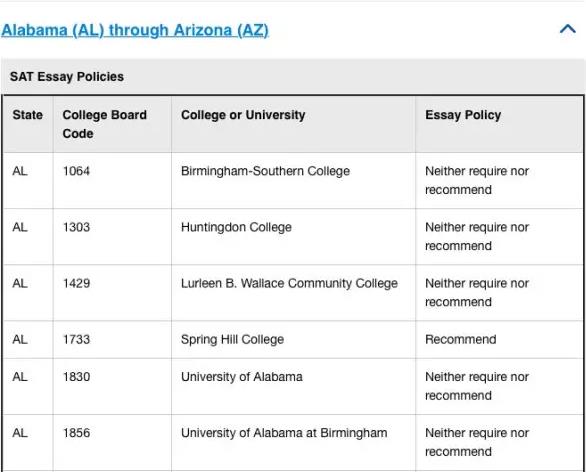Open Alabama (AL) through Arizona (AZ) link
Viewport: 586px width, 472px height.
(135, 30)
